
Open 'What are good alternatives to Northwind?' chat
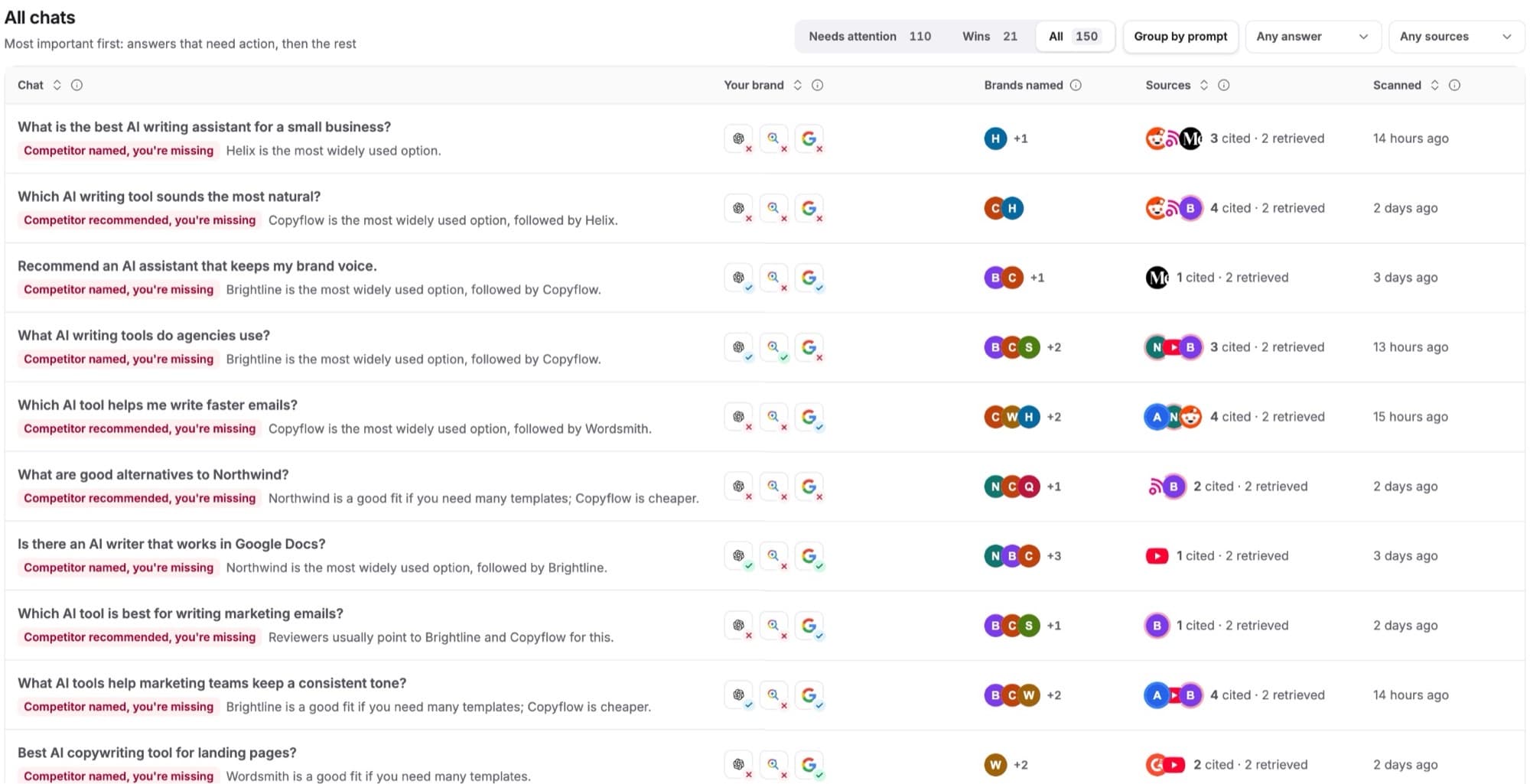(x=153, y=474)
